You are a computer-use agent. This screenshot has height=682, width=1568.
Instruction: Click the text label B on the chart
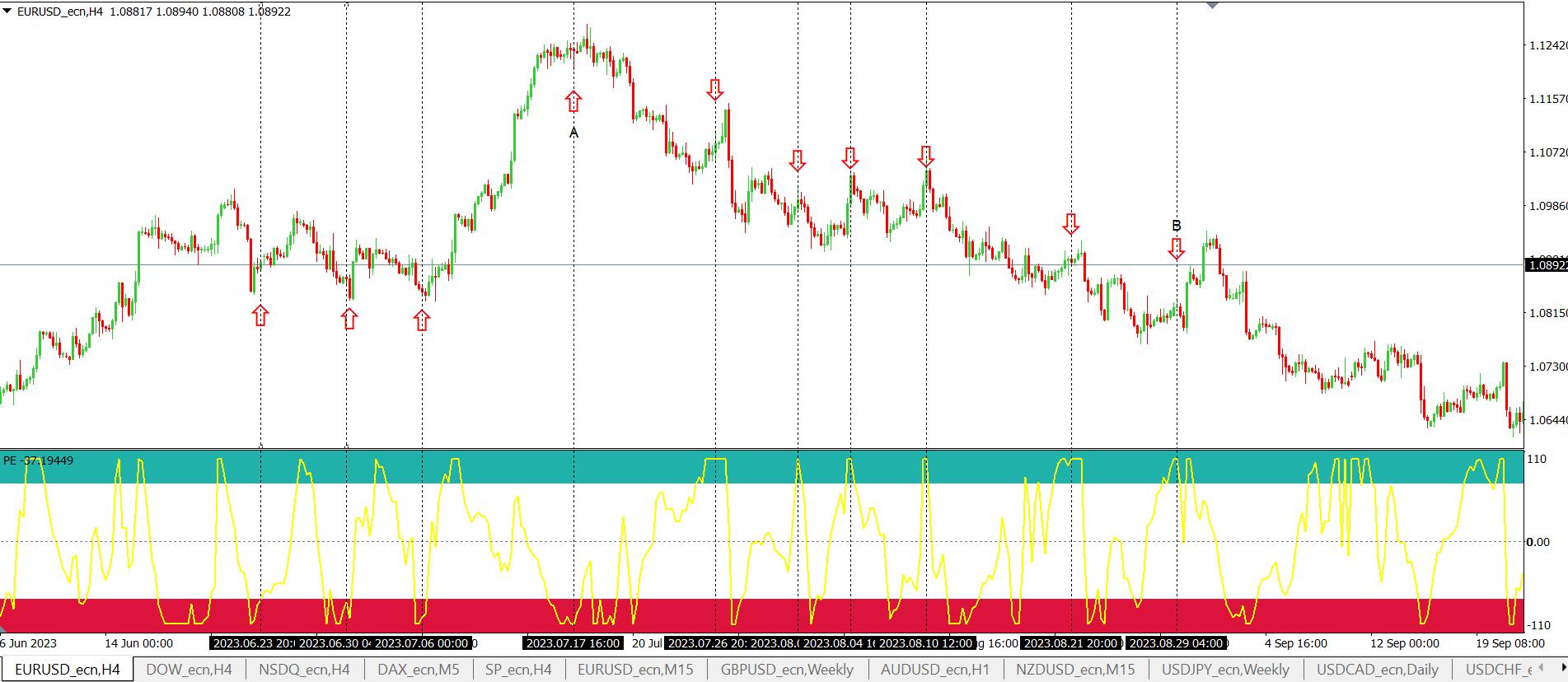point(1177,226)
